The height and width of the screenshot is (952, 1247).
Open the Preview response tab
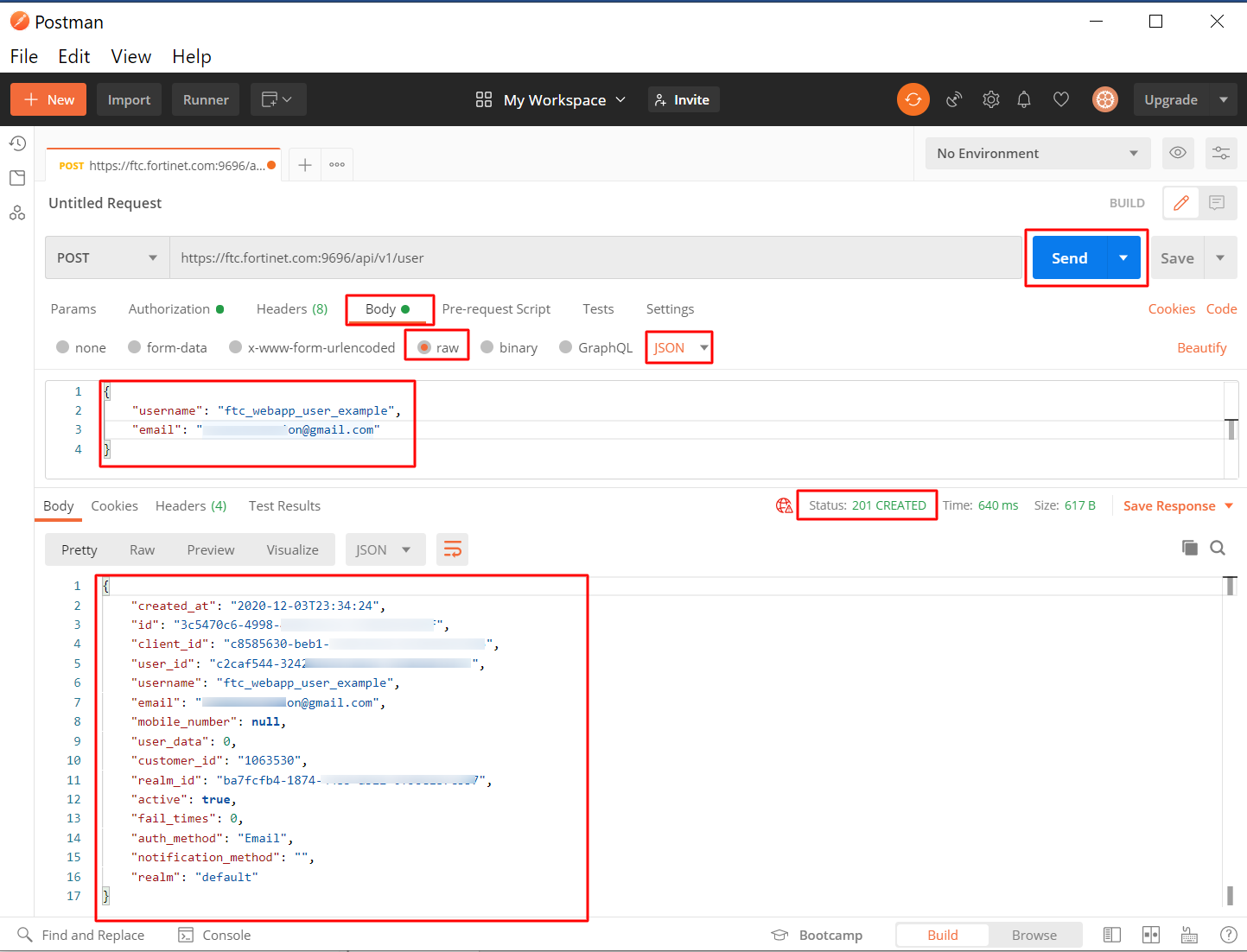pyautogui.click(x=210, y=549)
